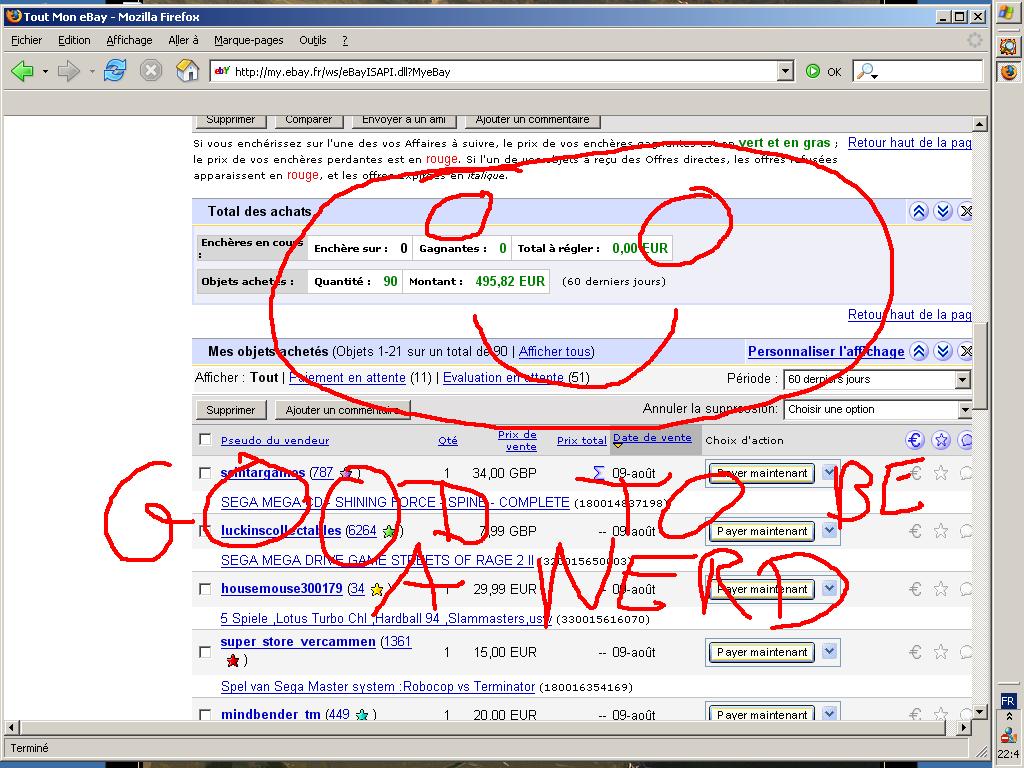Expand action dropdown for super_store_vercammen row
This screenshot has height=768, width=1024.
pyautogui.click(x=829, y=652)
